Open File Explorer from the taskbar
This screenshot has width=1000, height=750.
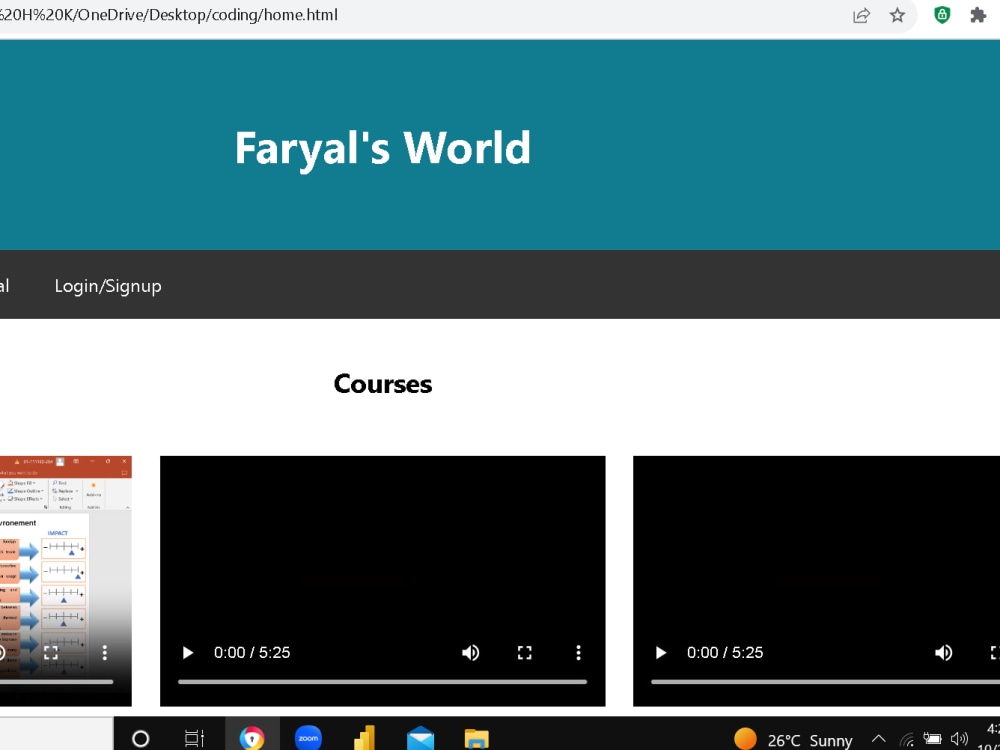(x=476, y=739)
